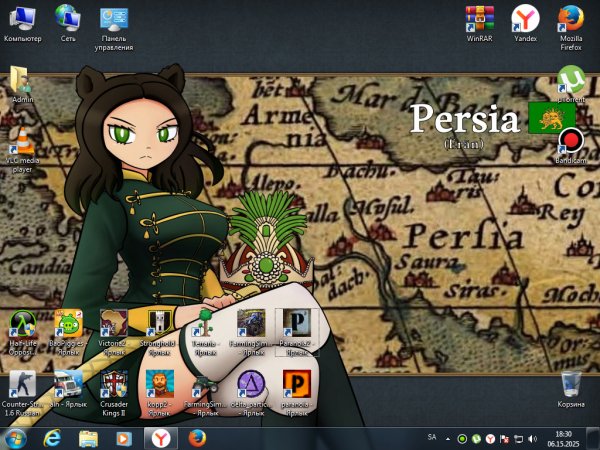Select the Counter-Strike 1.6 Russian icon

coord(22,384)
